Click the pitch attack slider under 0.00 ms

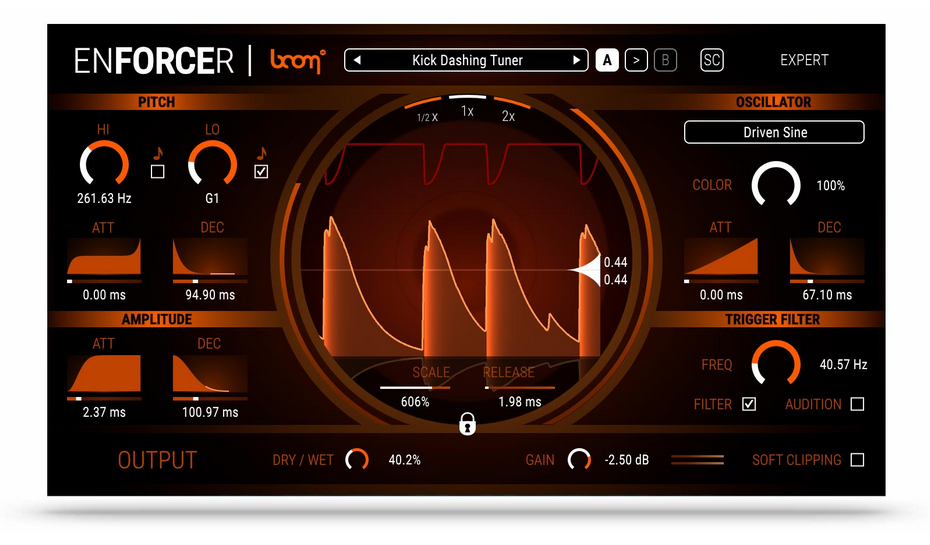point(104,281)
